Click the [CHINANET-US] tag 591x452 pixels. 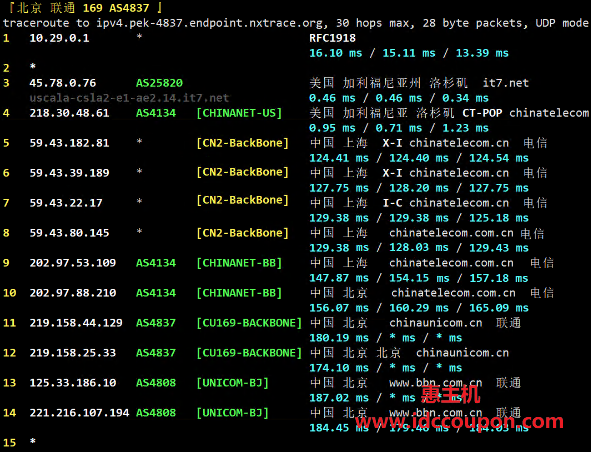[x=239, y=113]
